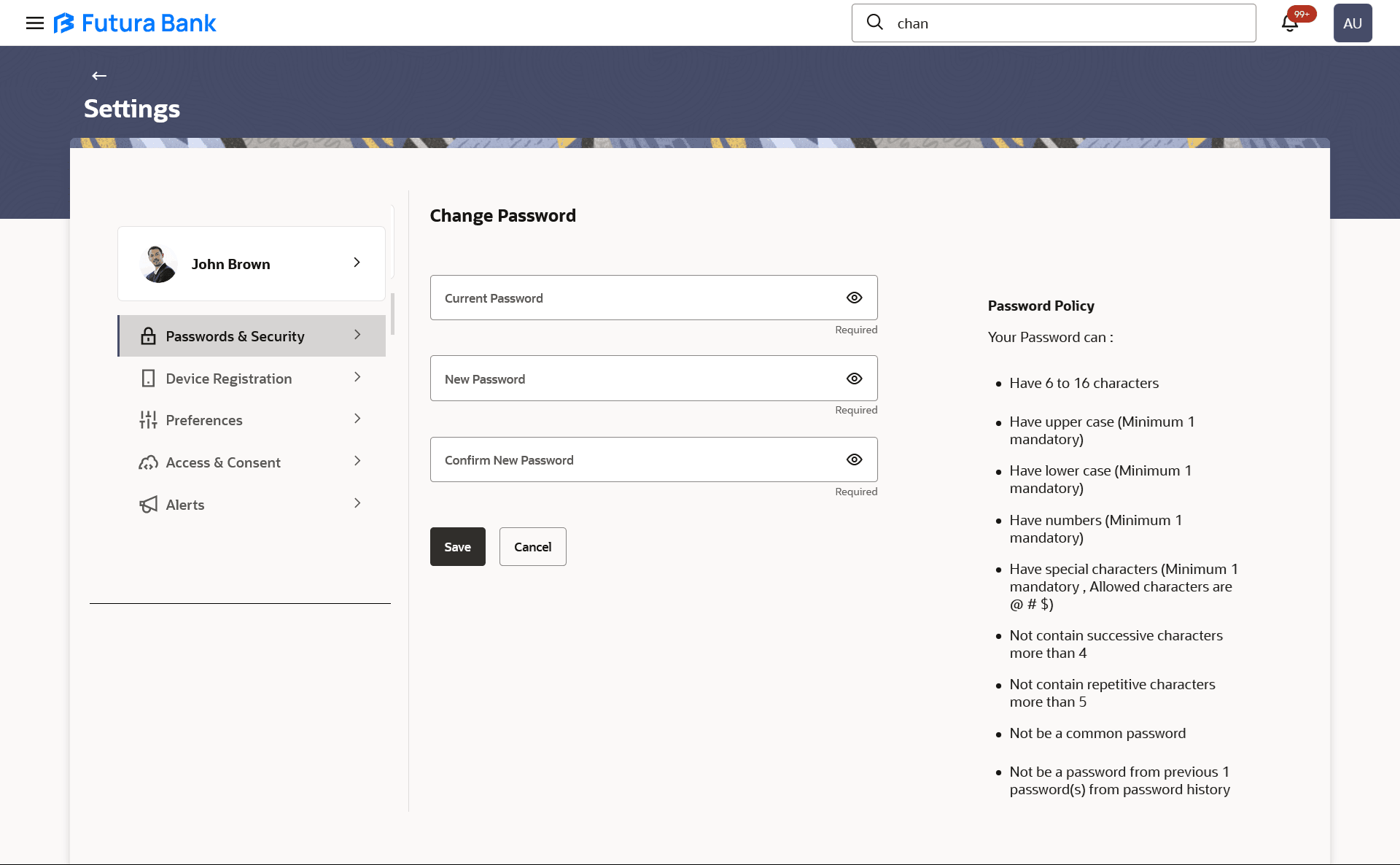Cancel the password change

pyautogui.click(x=532, y=546)
